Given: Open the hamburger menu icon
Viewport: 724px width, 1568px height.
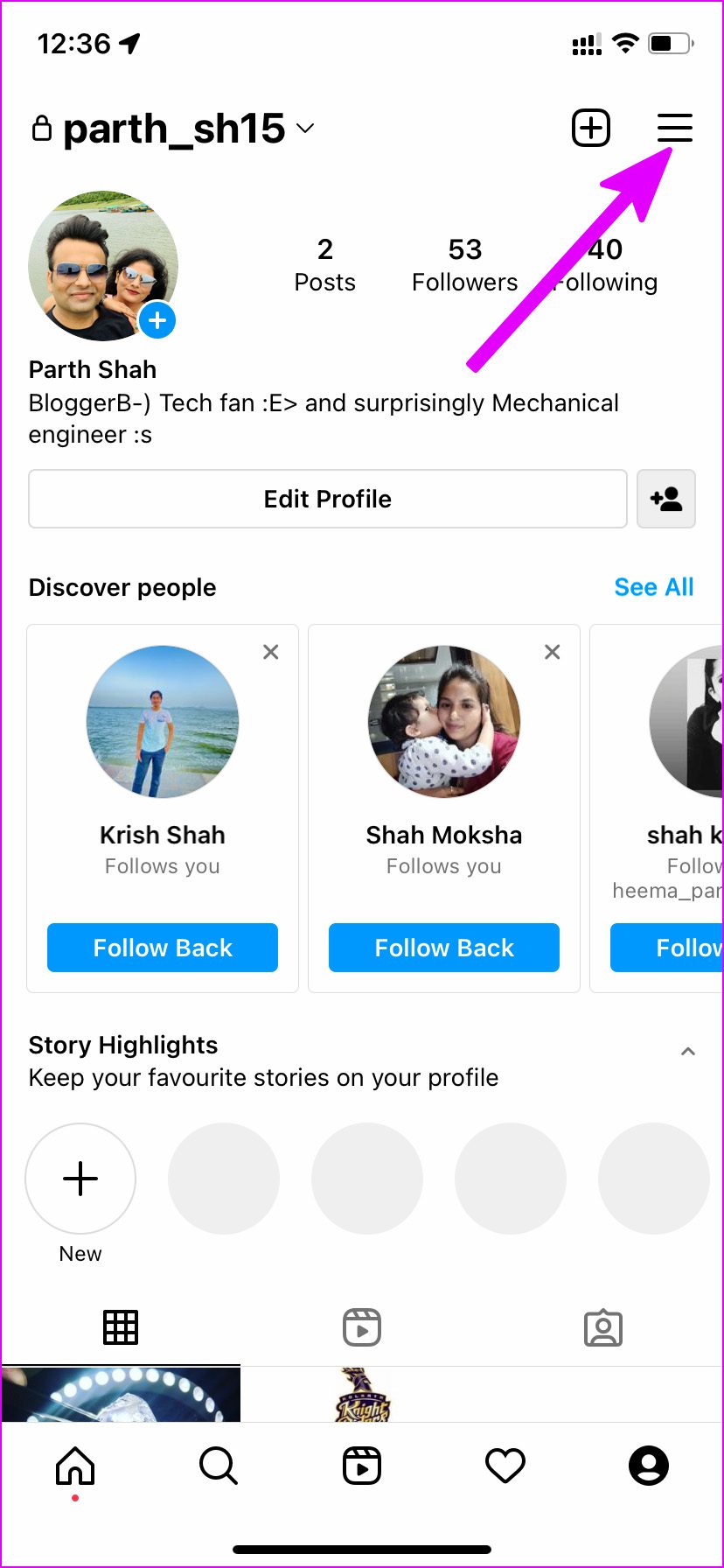Looking at the screenshot, I should tap(674, 128).
